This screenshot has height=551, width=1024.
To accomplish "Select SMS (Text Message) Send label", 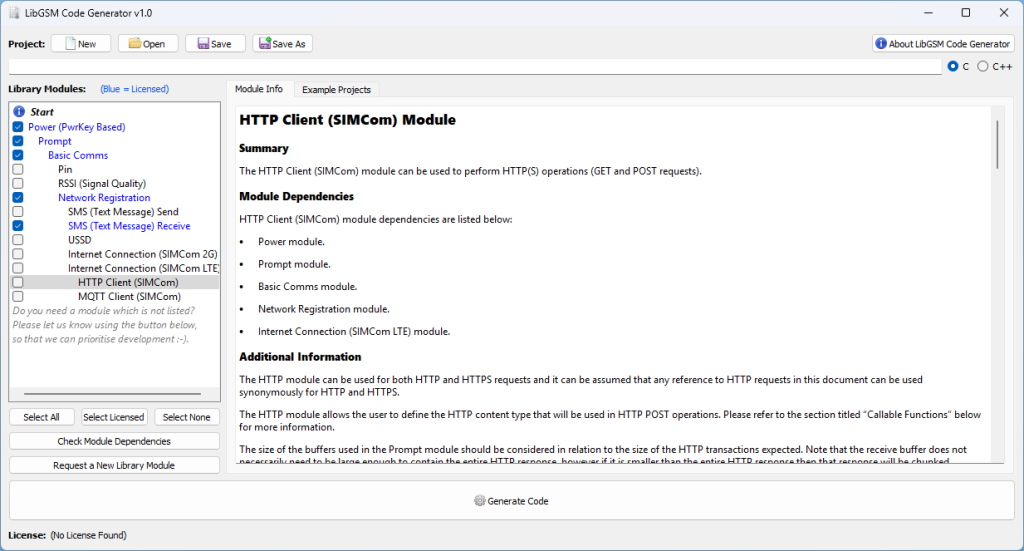I will pos(123,212).
